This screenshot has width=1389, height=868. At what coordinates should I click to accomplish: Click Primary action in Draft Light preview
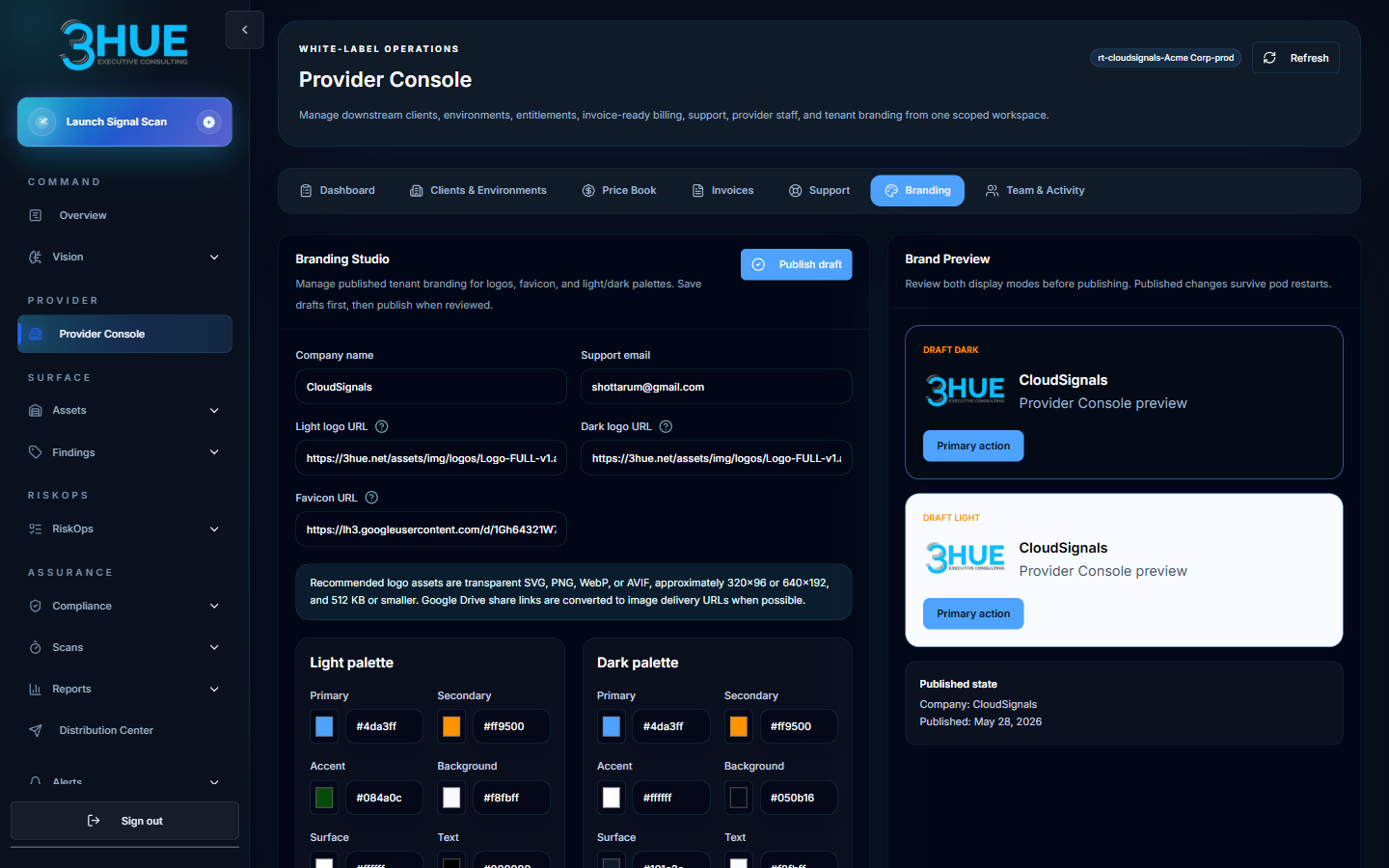click(973, 613)
